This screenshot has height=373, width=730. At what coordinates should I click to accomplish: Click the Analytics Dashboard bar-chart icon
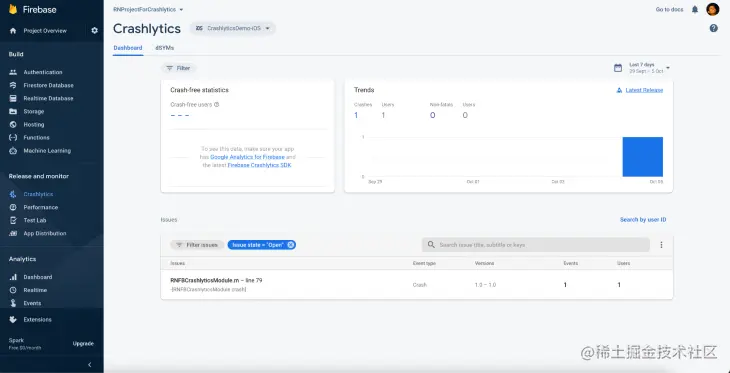tap(13, 277)
